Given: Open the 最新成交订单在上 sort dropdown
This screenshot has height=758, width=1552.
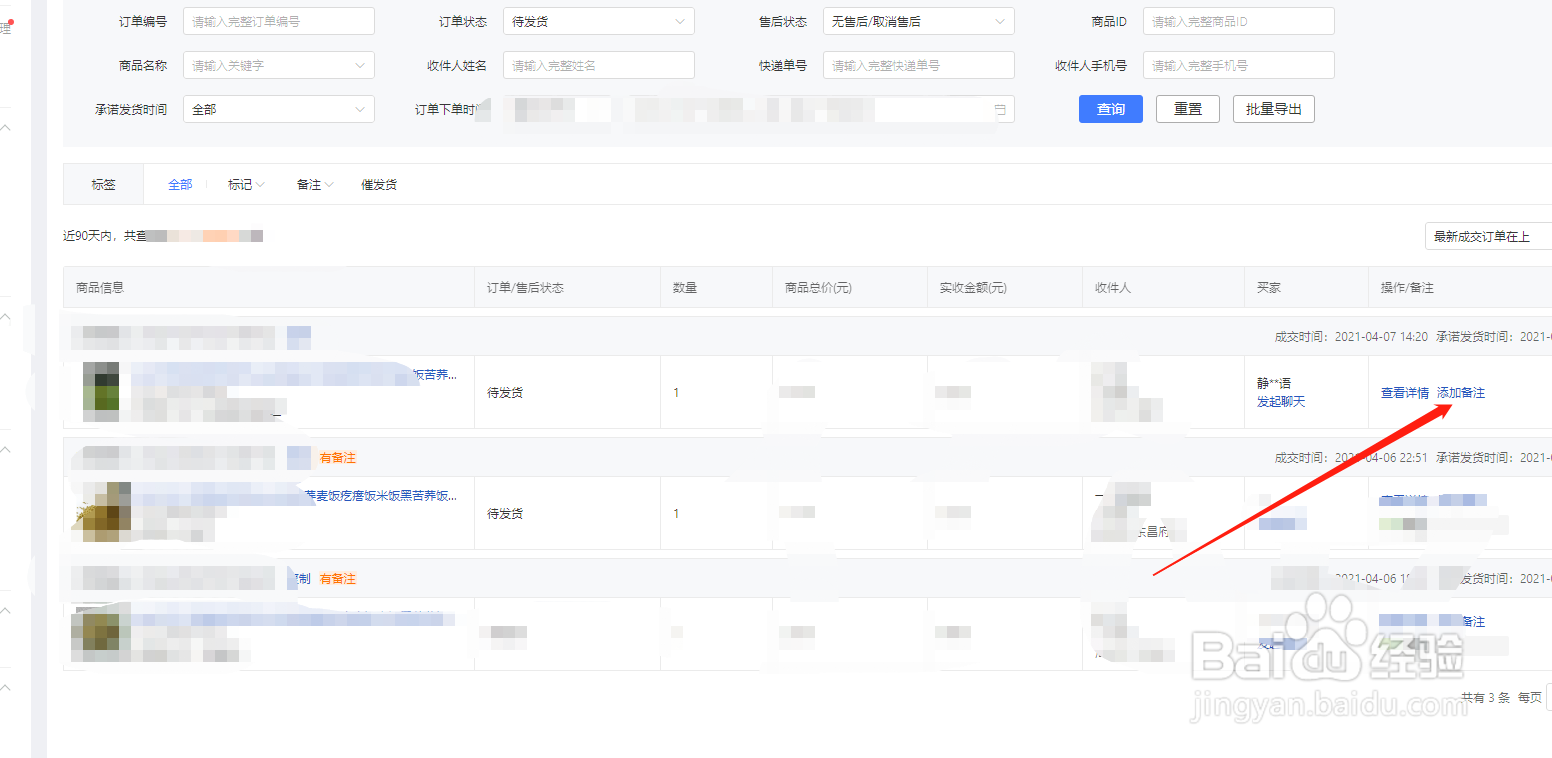Looking at the screenshot, I should (1489, 236).
